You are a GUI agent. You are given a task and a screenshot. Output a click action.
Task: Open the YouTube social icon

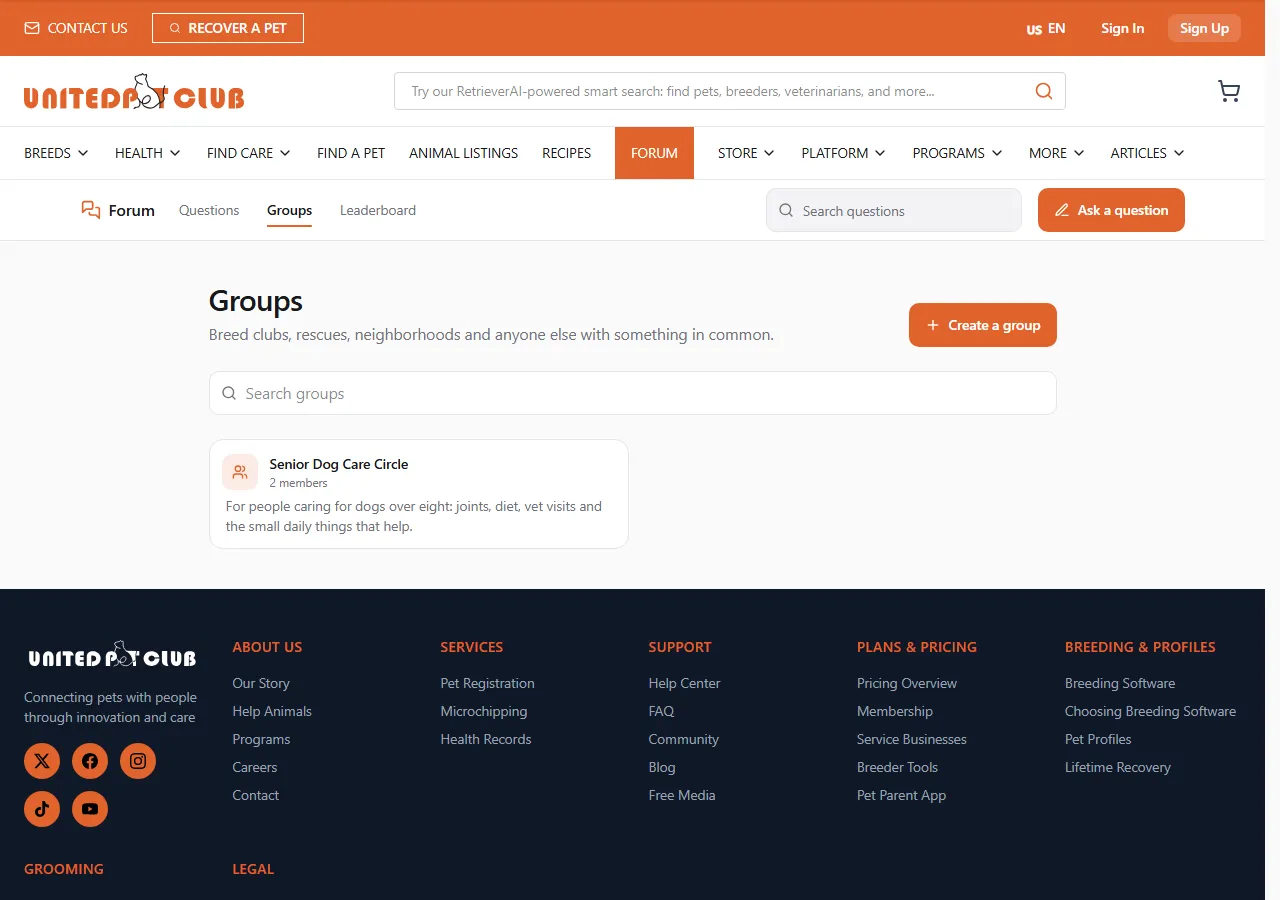click(x=90, y=809)
